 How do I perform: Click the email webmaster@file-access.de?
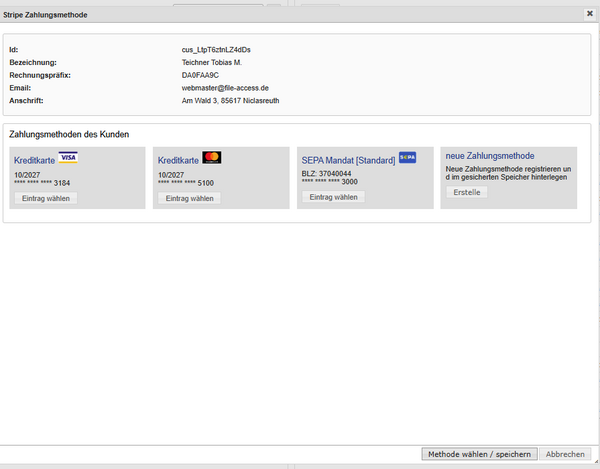pos(225,88)
